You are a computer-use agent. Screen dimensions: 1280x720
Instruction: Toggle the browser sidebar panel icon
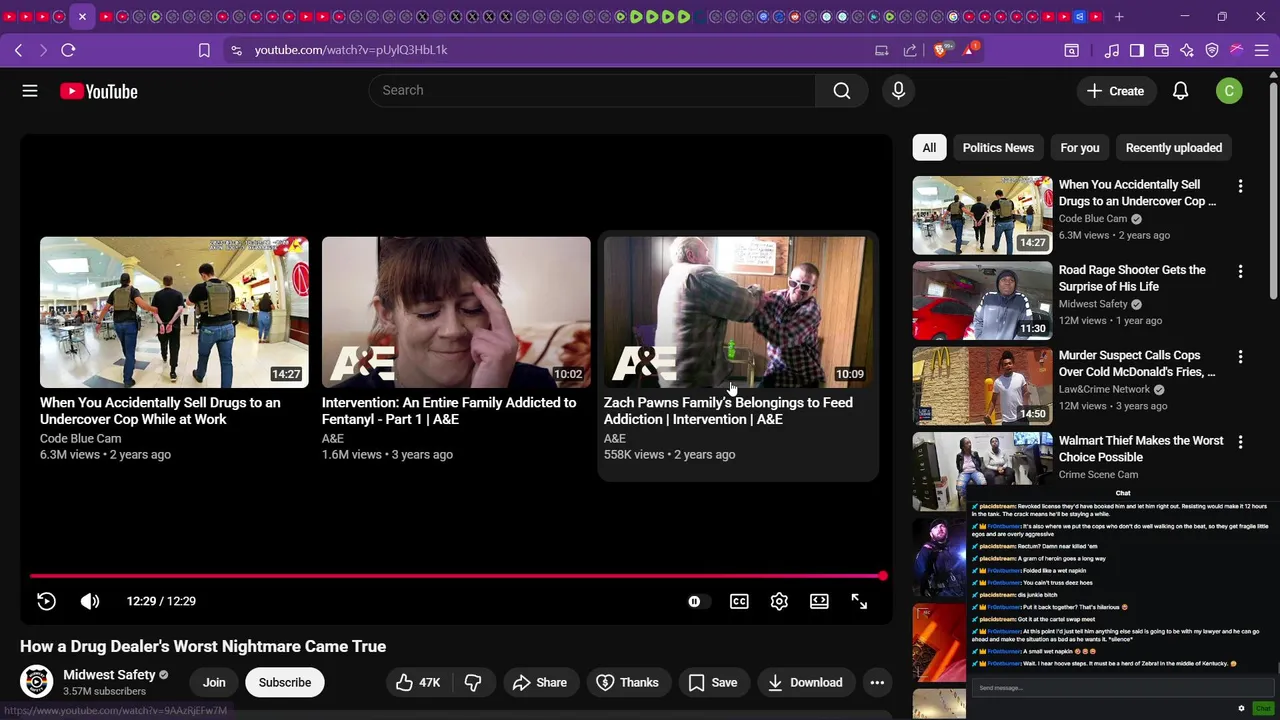pyautogui.click(x=1137, y=50)
